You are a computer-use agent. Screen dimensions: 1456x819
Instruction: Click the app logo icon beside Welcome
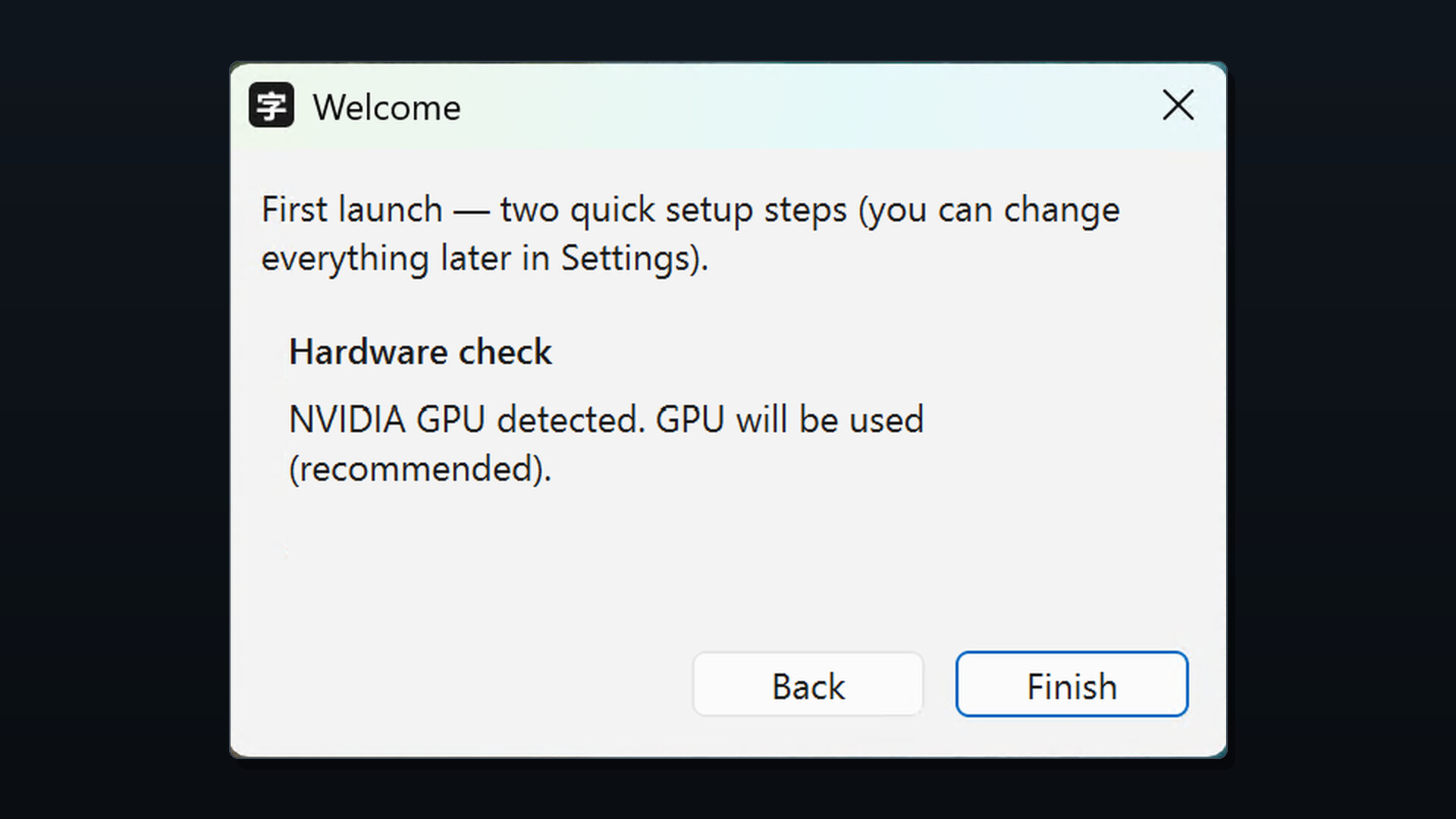pyautogui.click(x=271, y=105)
